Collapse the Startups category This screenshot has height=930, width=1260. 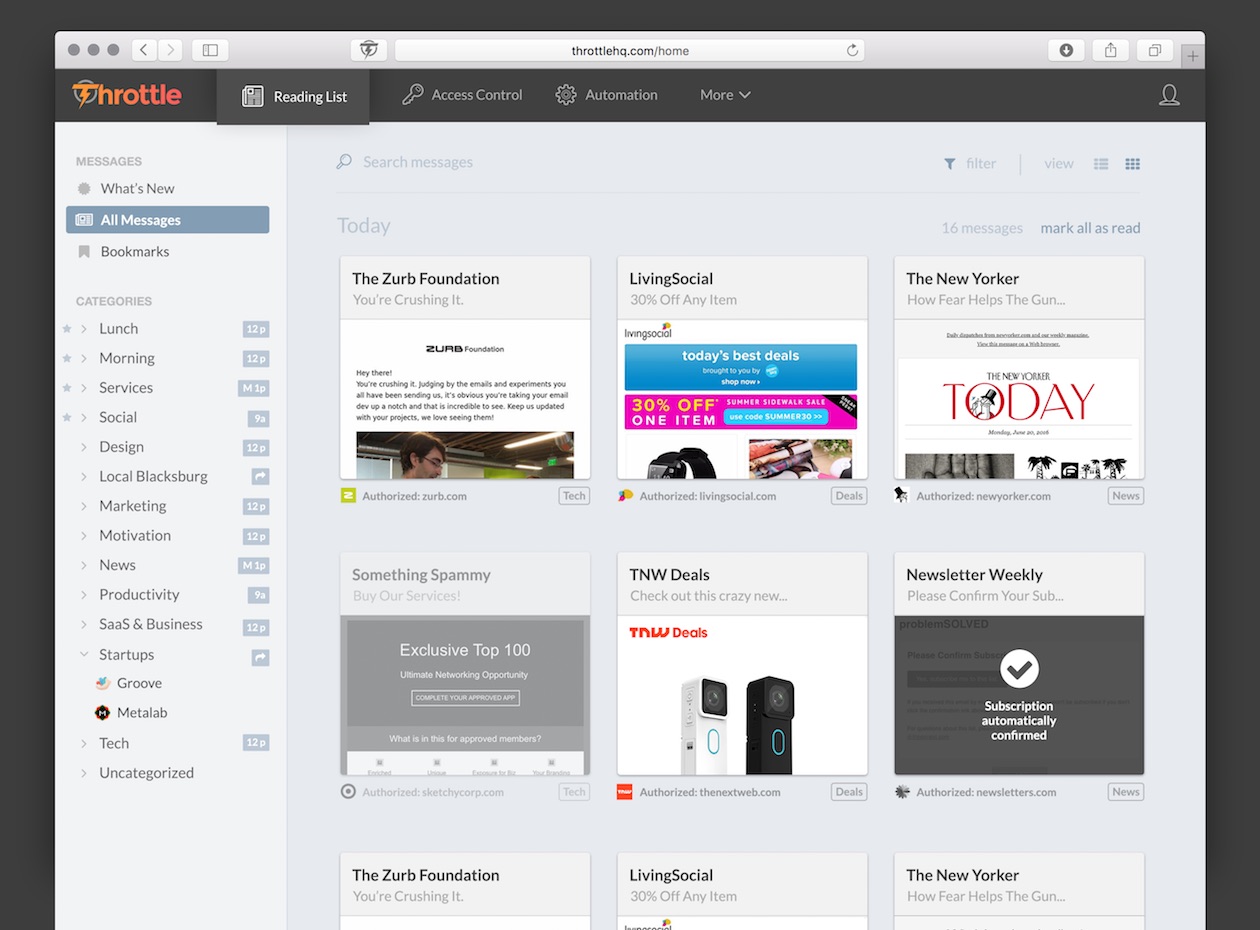[x=84, y=655]
